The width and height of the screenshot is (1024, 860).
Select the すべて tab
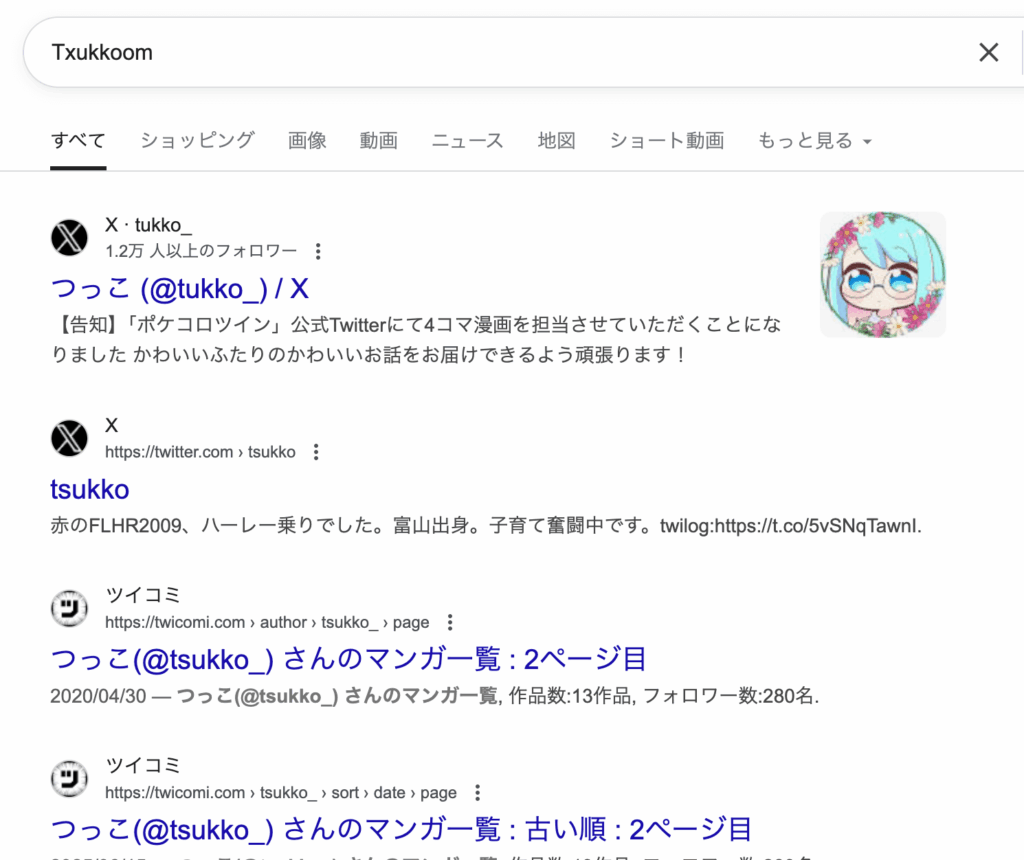78,140
